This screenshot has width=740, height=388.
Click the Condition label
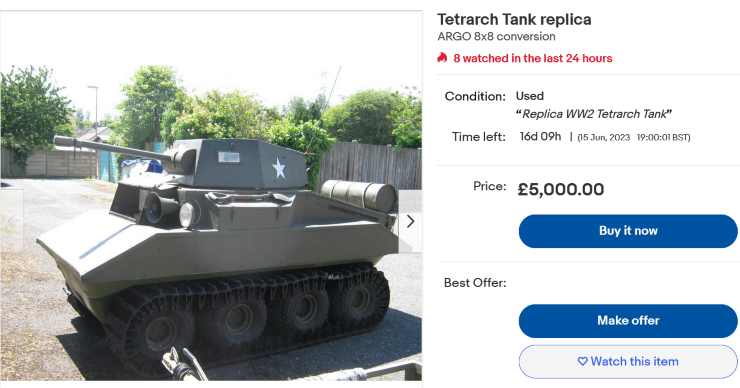[x=475, y=96]
